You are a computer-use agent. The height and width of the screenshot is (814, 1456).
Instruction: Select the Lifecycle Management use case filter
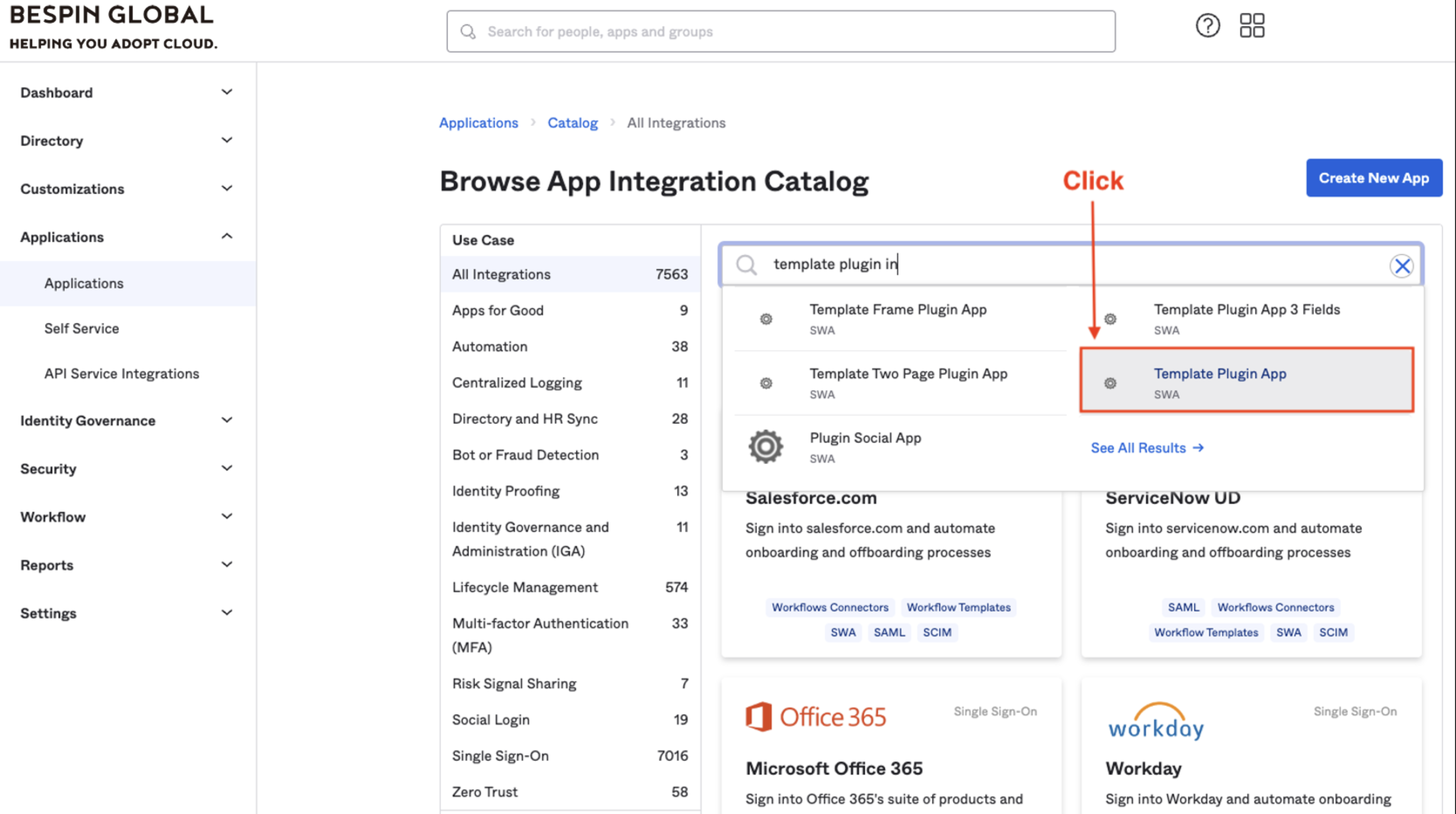tap(525, 587)
